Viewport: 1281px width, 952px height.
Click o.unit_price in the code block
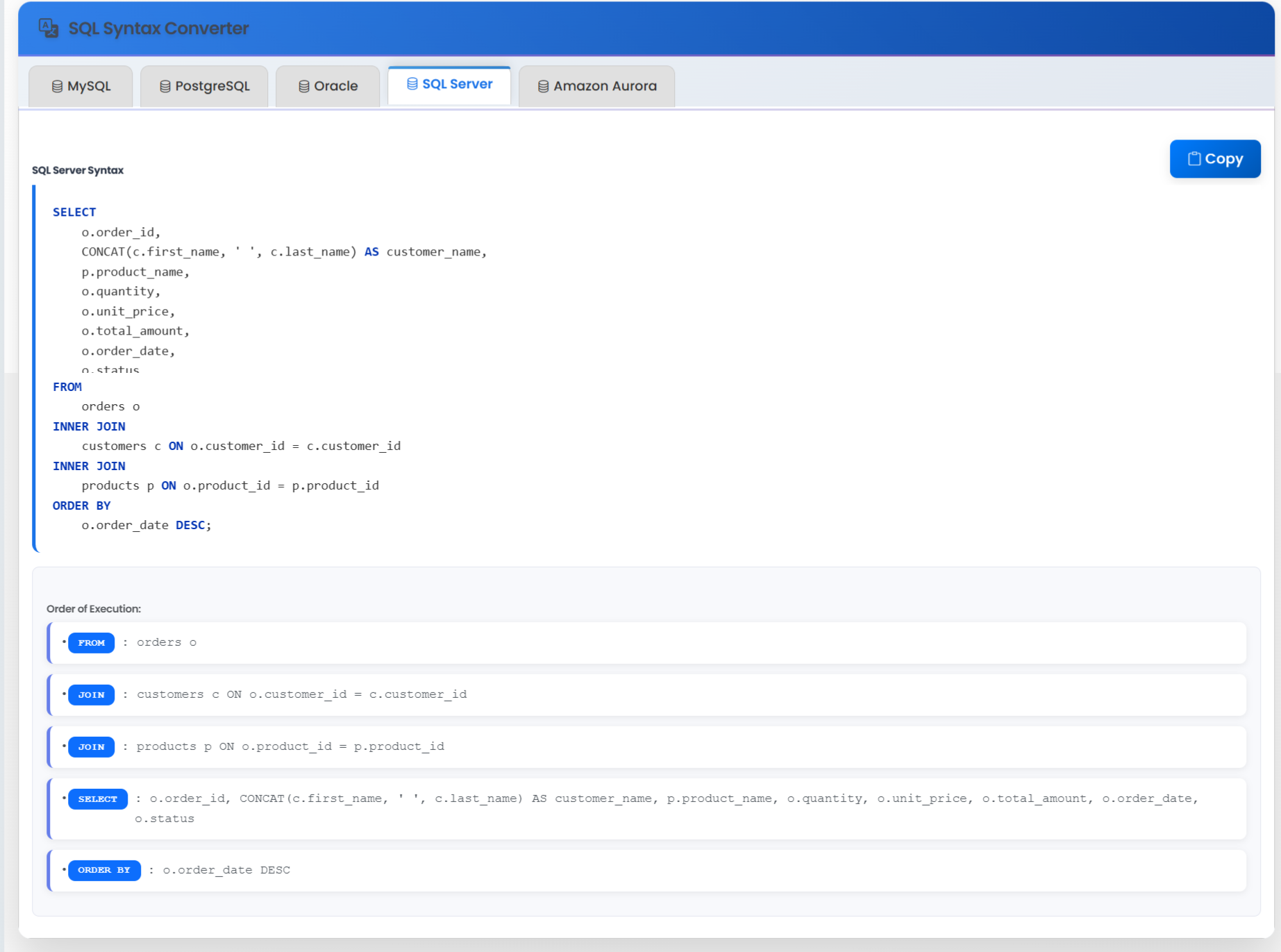pyautogui.click(x=128, y=312)
